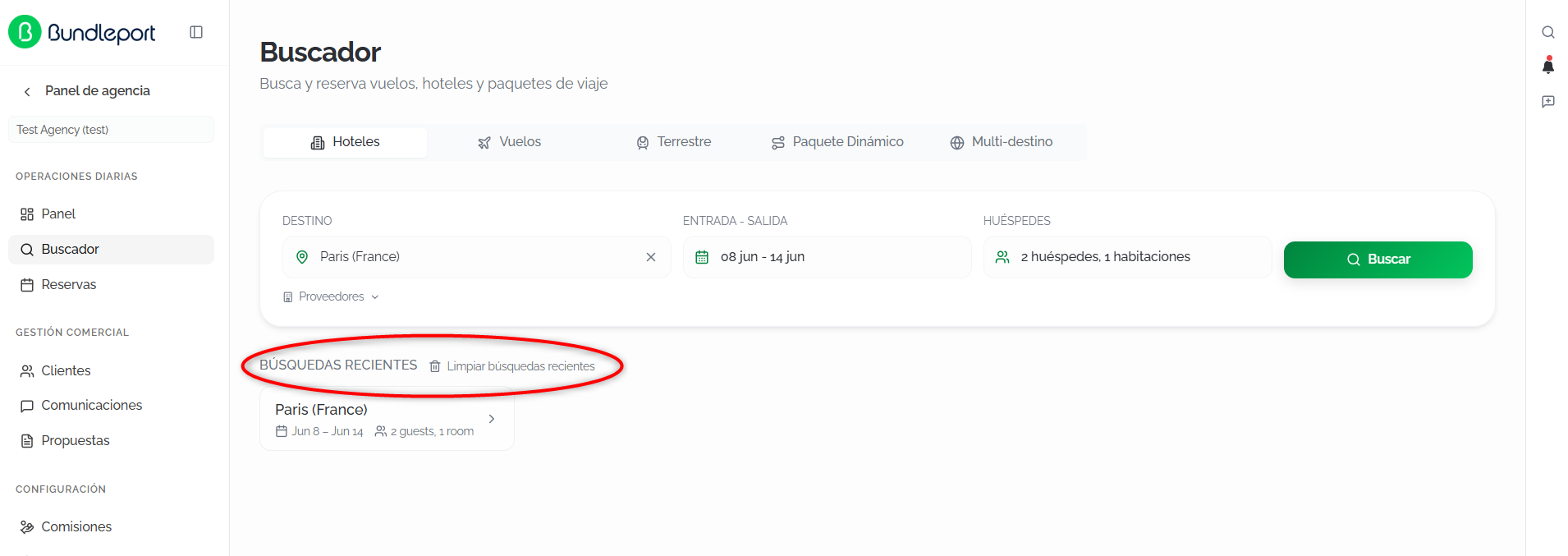This screenshot has width=1568, height=556.
Task: Click the trash icon beside Limpiar búsquedas
Action: pyautogui.click(x=435, y=366)
